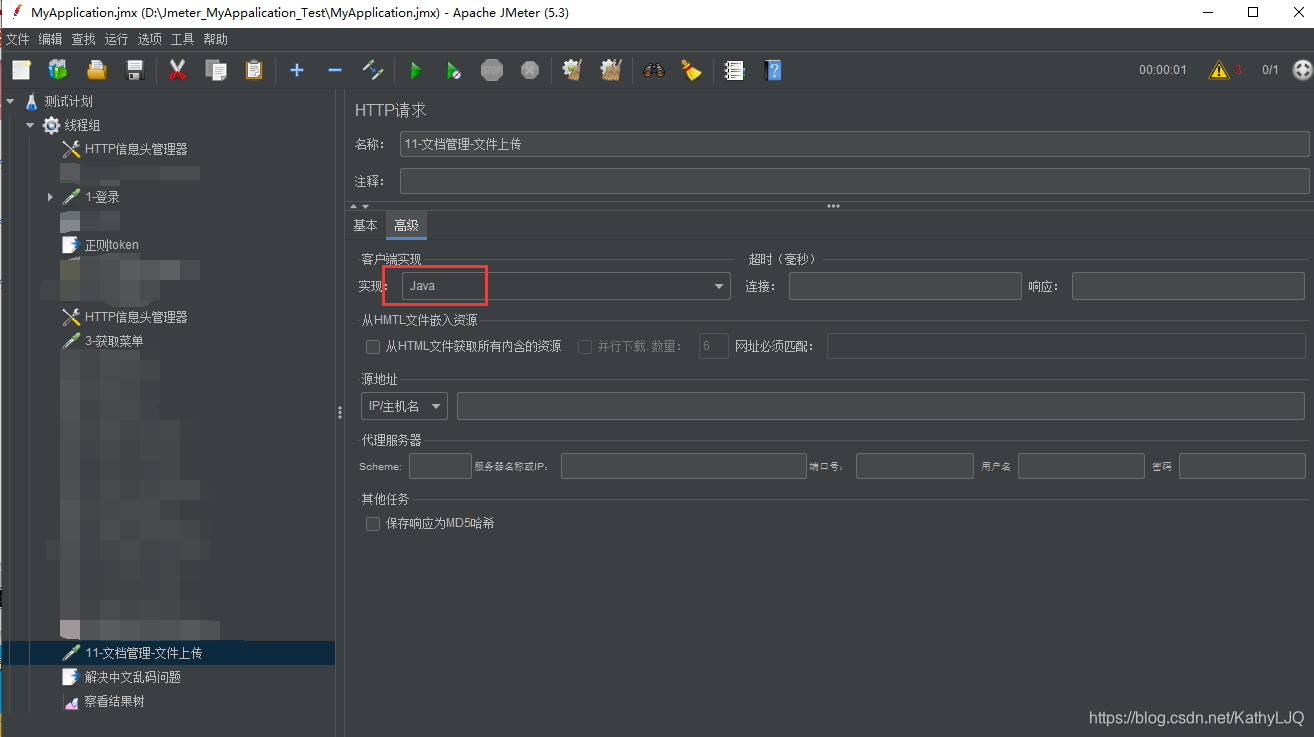Open the 运行 menu
1314x737 pixels.
tap(116, 39)
